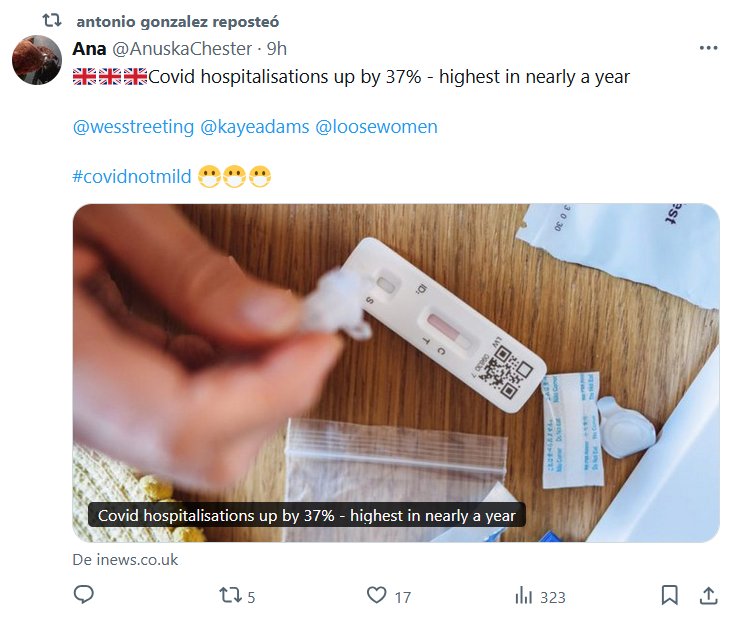This screenshot has height=618, width=736.
Task: Visit the @wesstreeting mention
Action: pos(133,127)
